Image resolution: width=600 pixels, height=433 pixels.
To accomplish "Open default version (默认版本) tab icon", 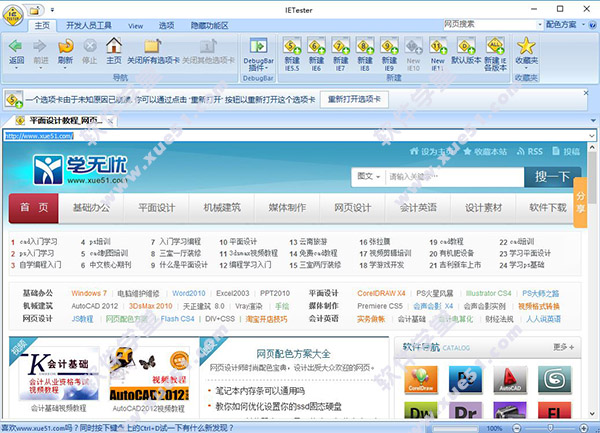I will 466,46.
